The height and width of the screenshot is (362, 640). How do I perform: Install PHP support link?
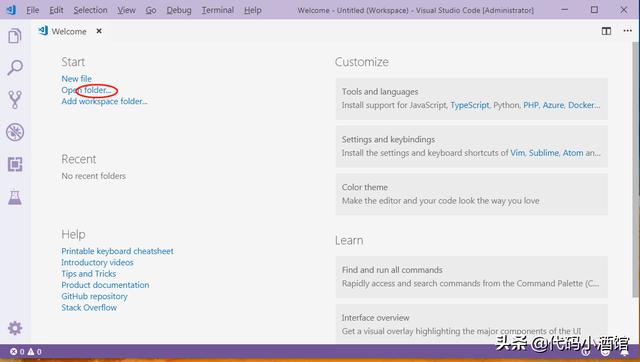pos(531,105)
